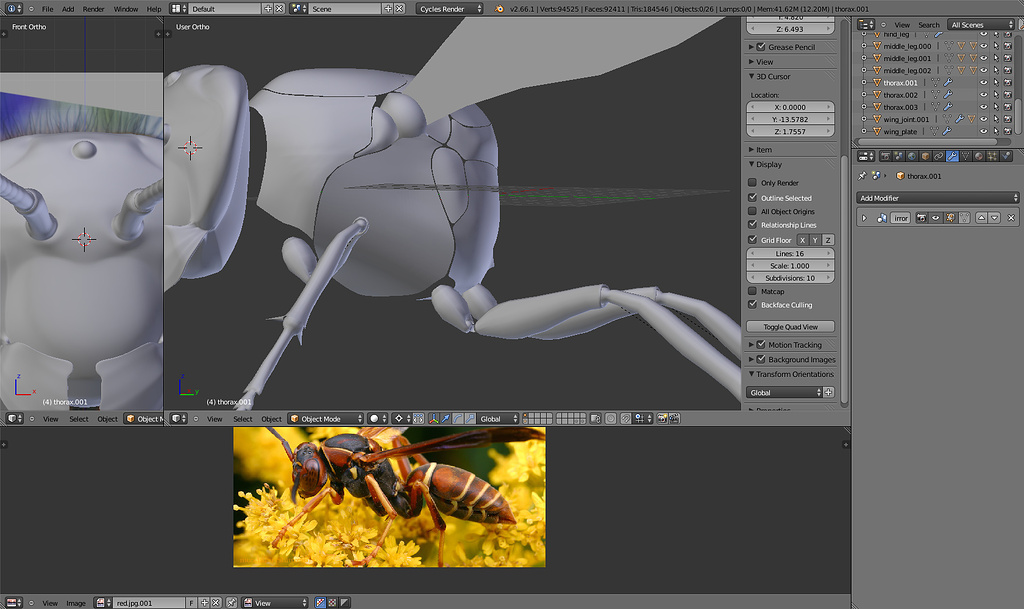Toggle Mirror modifier edit mode display
This screenshot has width=1024, height=609.
tap(951, 218)
